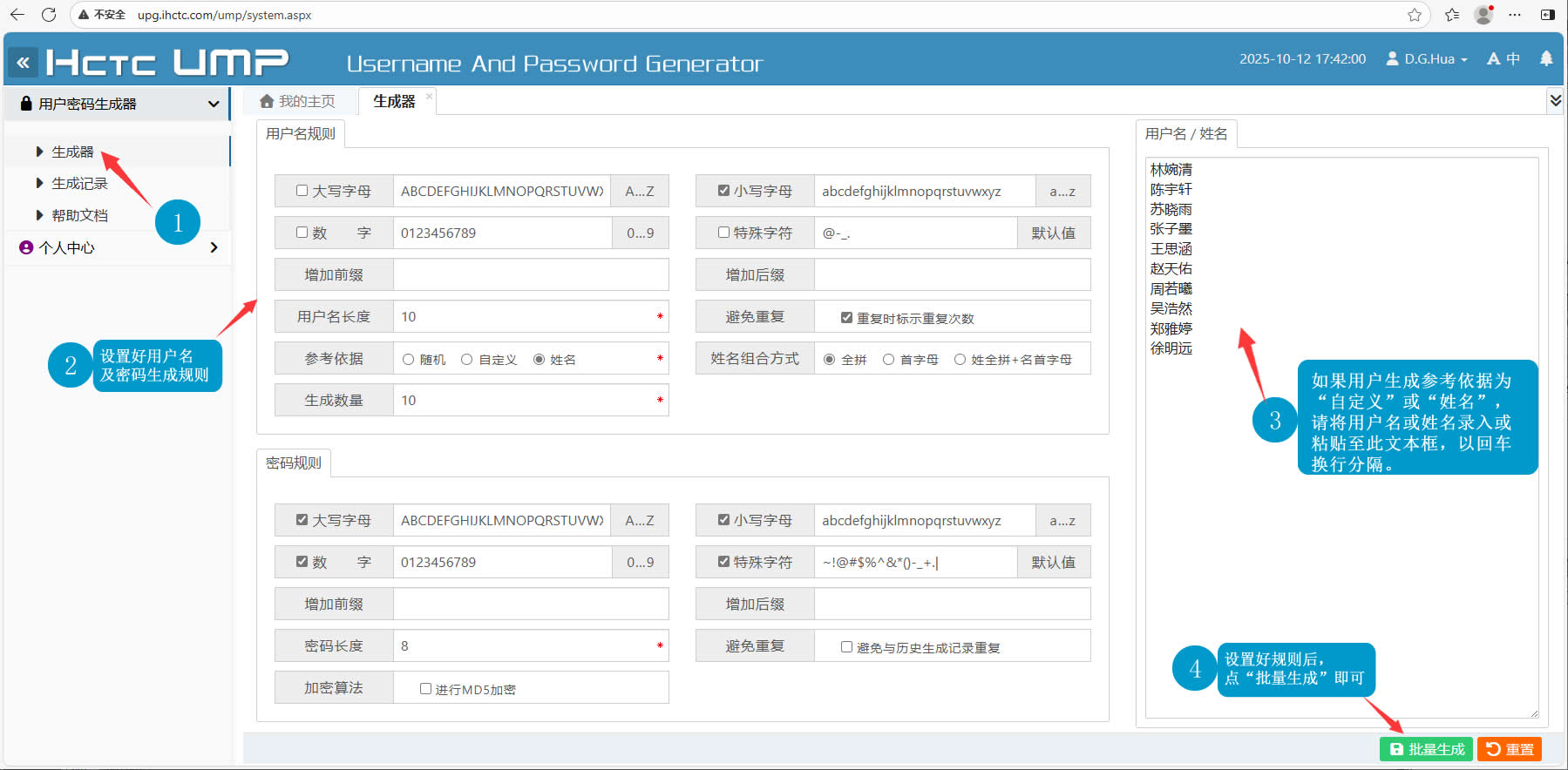Click the 用户名长度 input field
The width and height of the screenshot is (1568, 770).
coord(523,317)
